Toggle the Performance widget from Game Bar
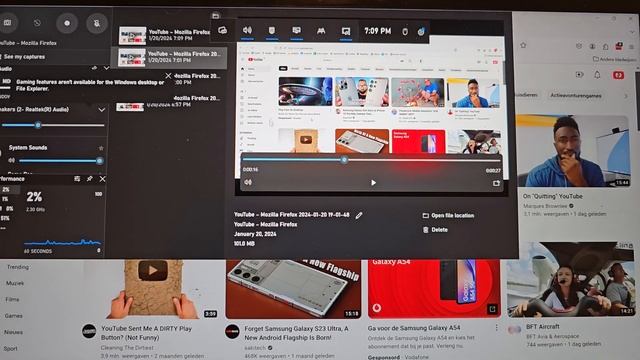The height and width of the screenshot is (360, 640). click(x=297, y=31)
